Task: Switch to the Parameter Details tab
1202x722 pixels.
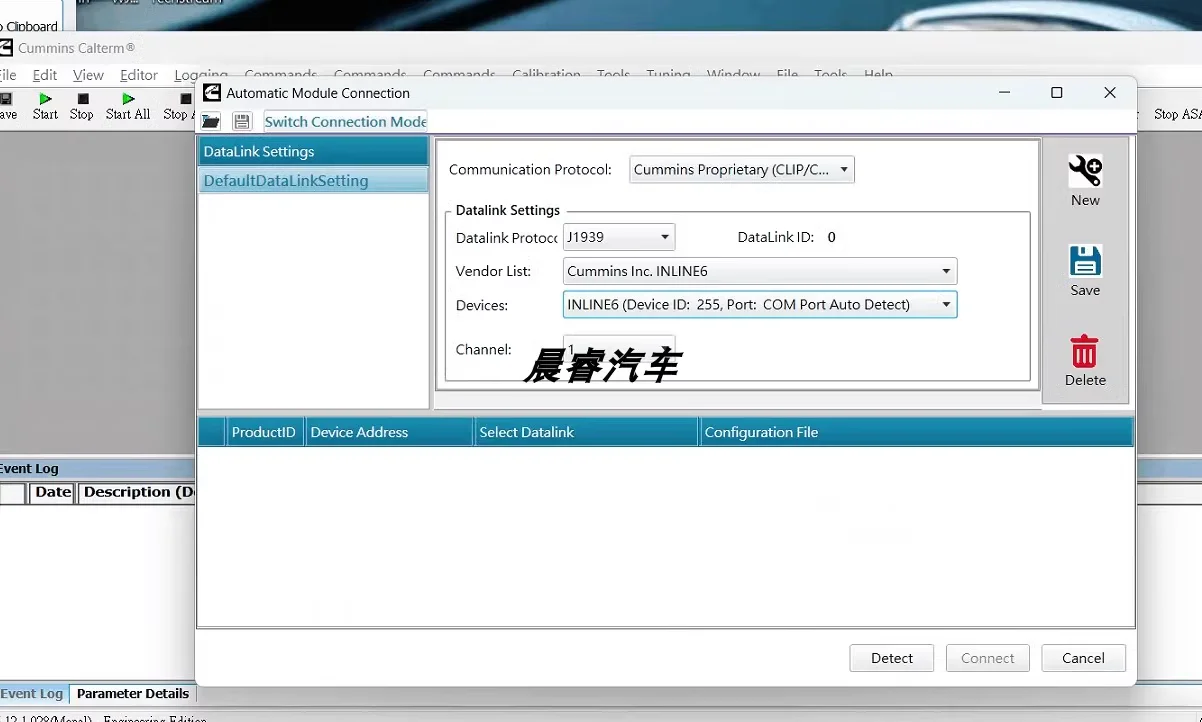Action: point(132,693)
